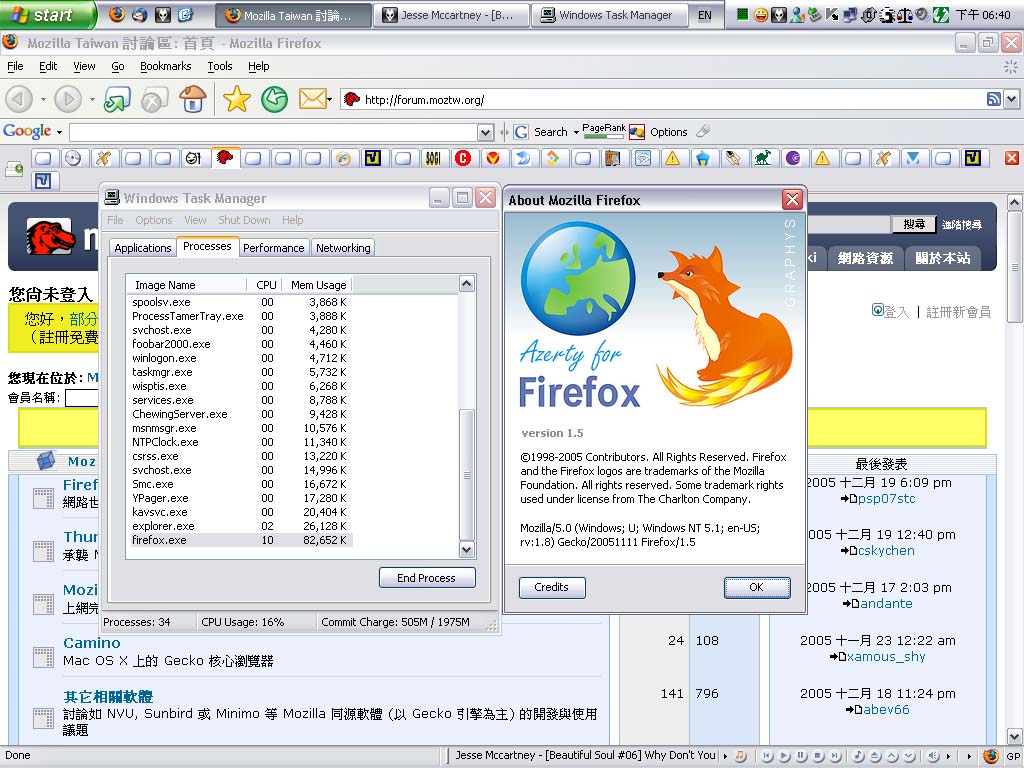The width and height of the screenshot is (1024, 768).
Task: Switch to the Performance tab in Task Manager
Action: pos(273,248)
